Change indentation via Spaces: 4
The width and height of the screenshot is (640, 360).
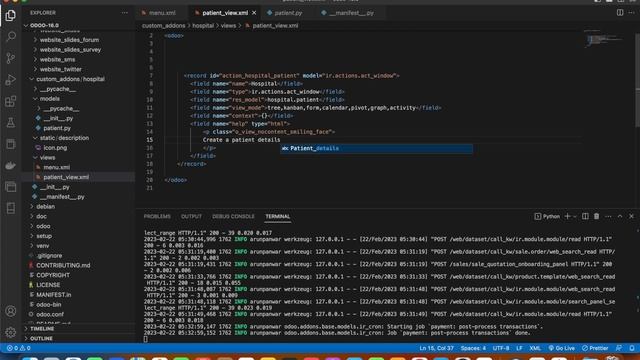[x=473, y=348]
